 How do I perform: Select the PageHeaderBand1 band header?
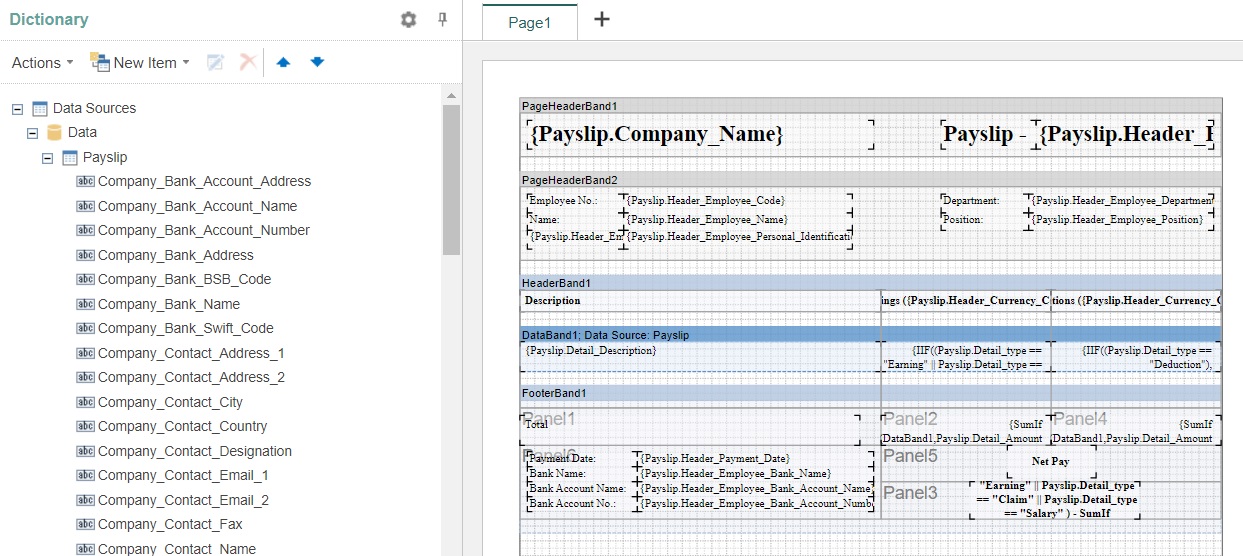870,106
